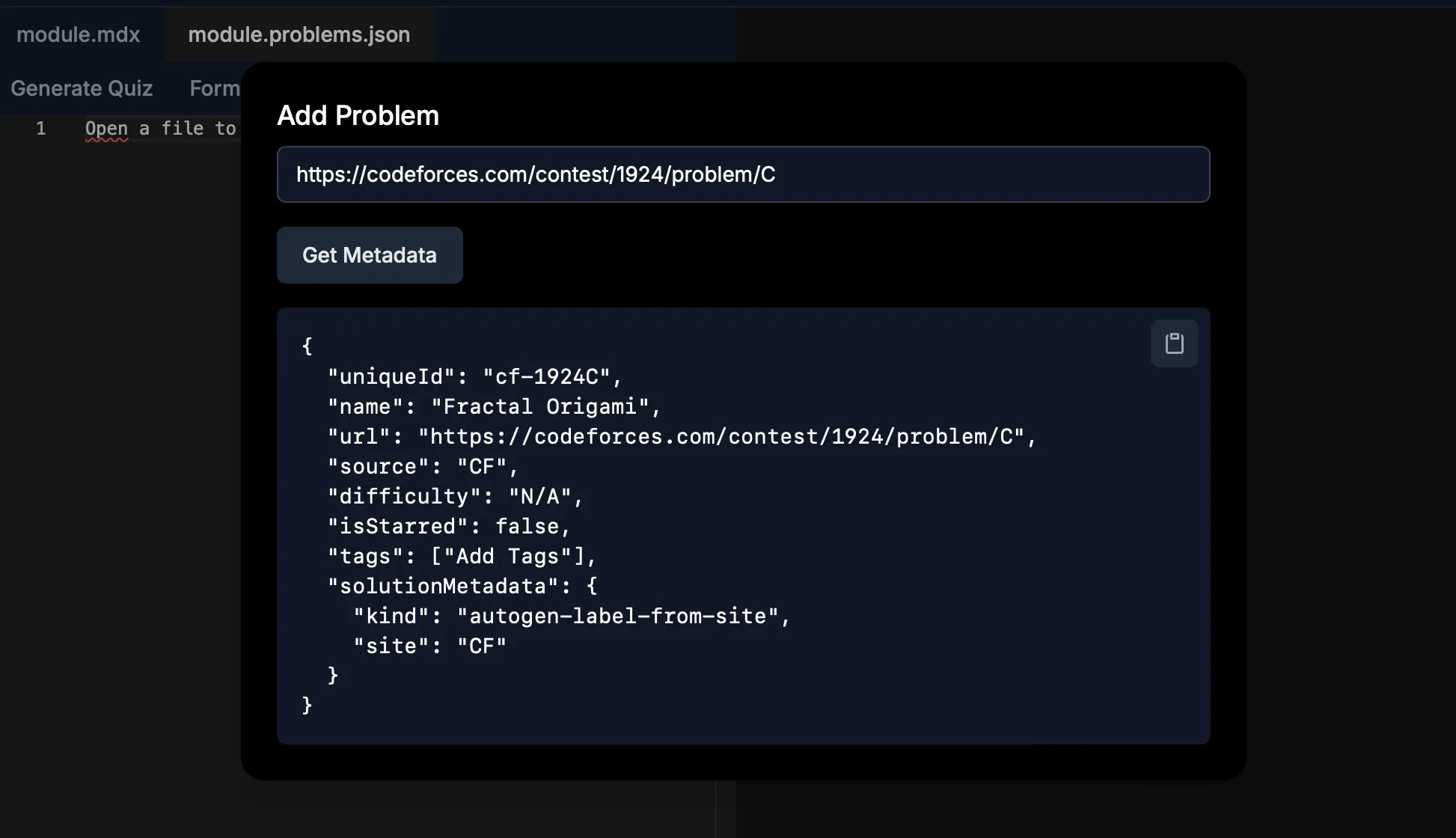
Task: Click the "tags": ["Add Tags"] line
Action: click(x=462, y=556)
